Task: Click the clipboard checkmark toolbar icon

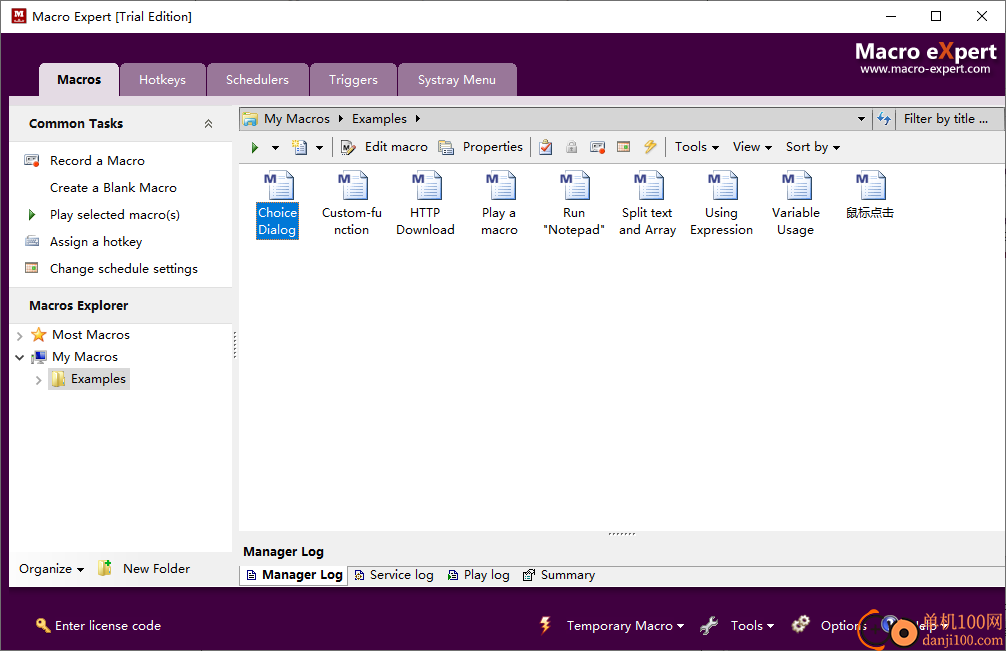Action: coord(546,147)
